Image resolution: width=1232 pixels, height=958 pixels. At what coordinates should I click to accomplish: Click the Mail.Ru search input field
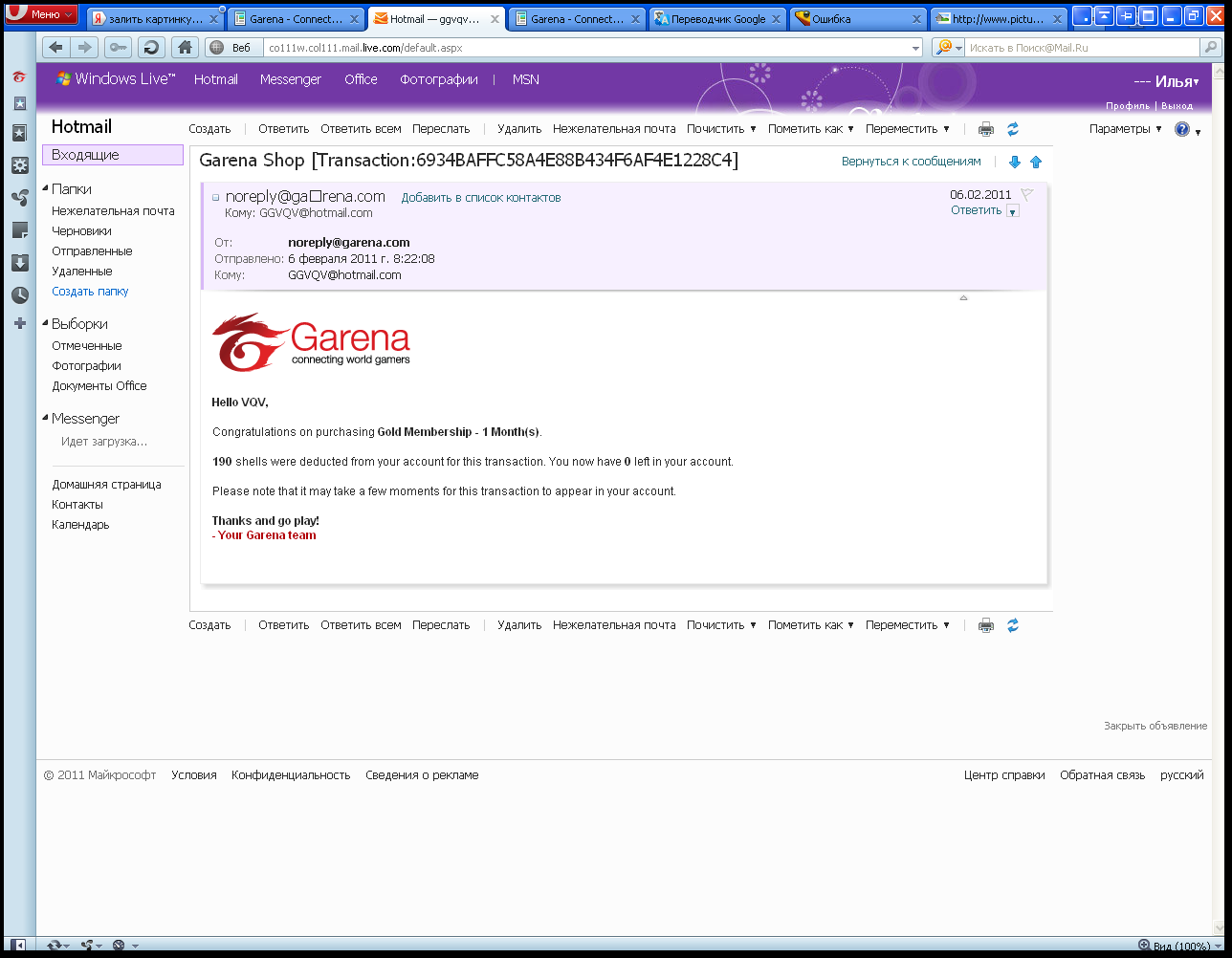(x=1082, y=48)
